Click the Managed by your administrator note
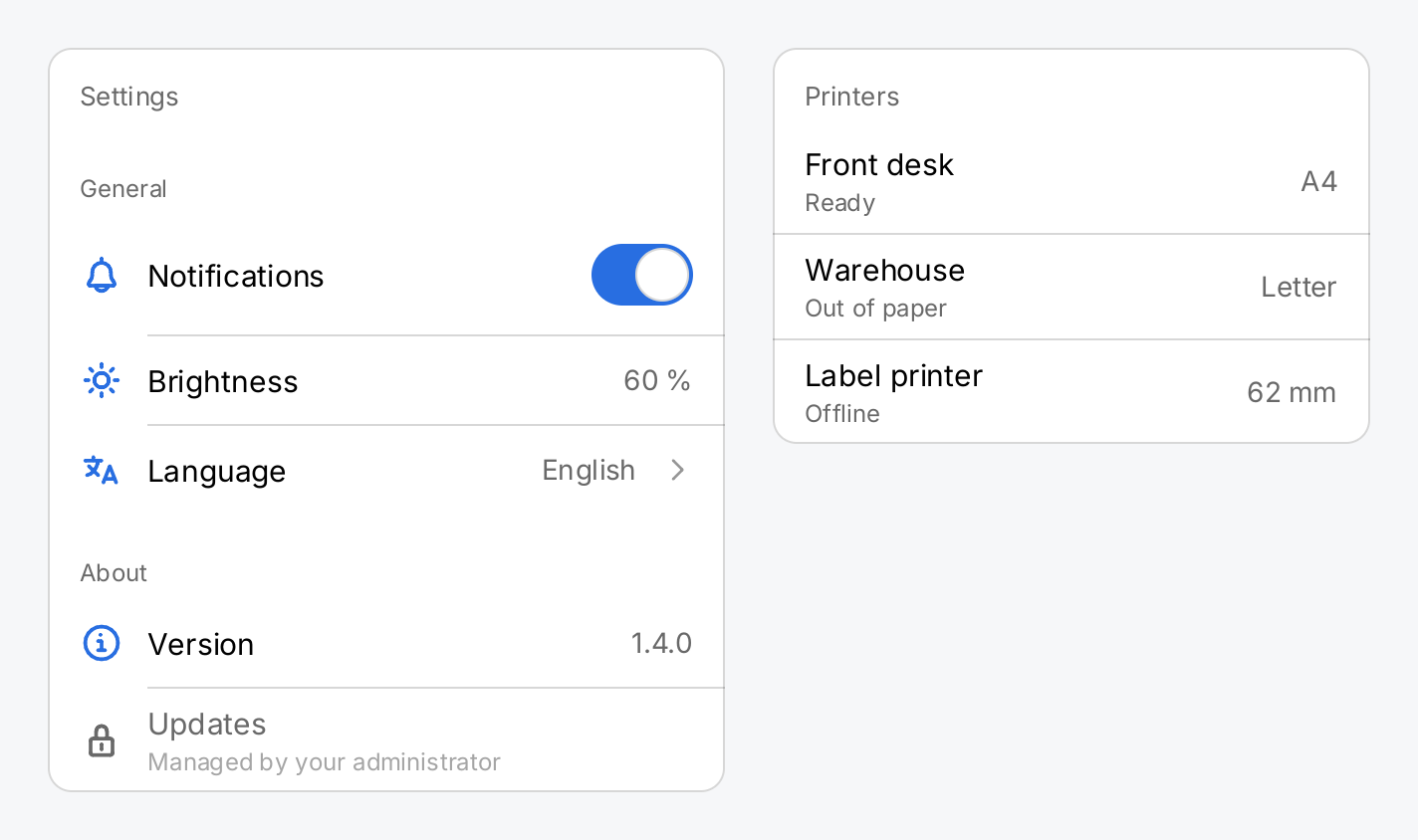 [x=325, y=761]
